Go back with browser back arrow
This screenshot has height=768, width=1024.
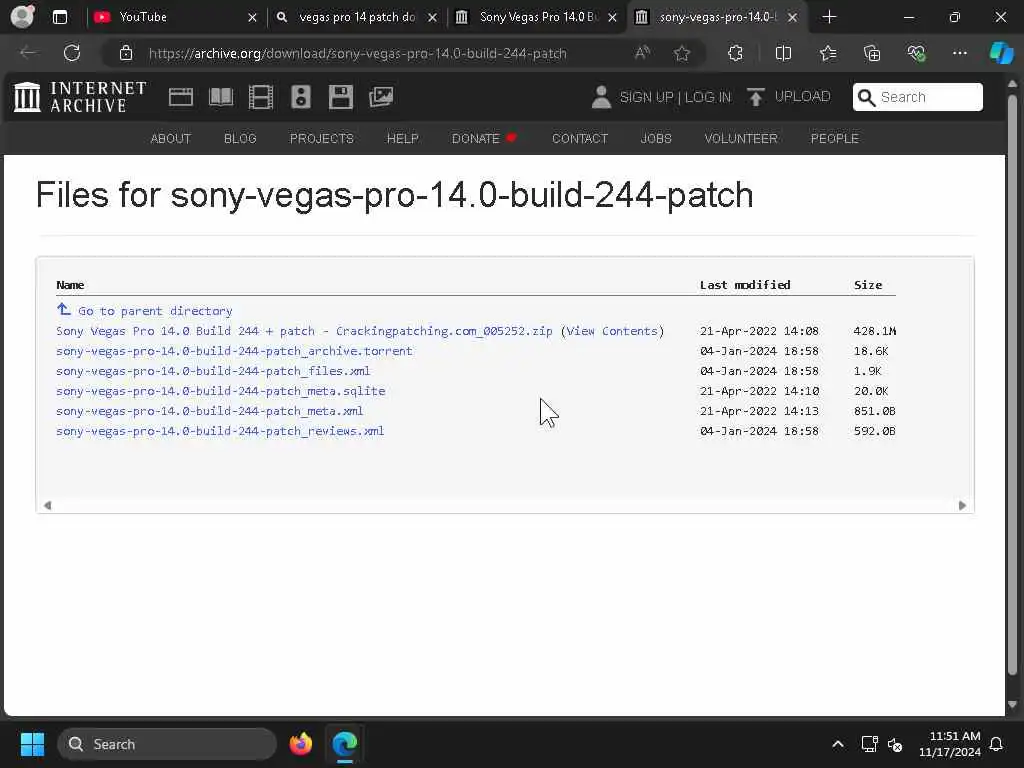[x=28, y=53]
